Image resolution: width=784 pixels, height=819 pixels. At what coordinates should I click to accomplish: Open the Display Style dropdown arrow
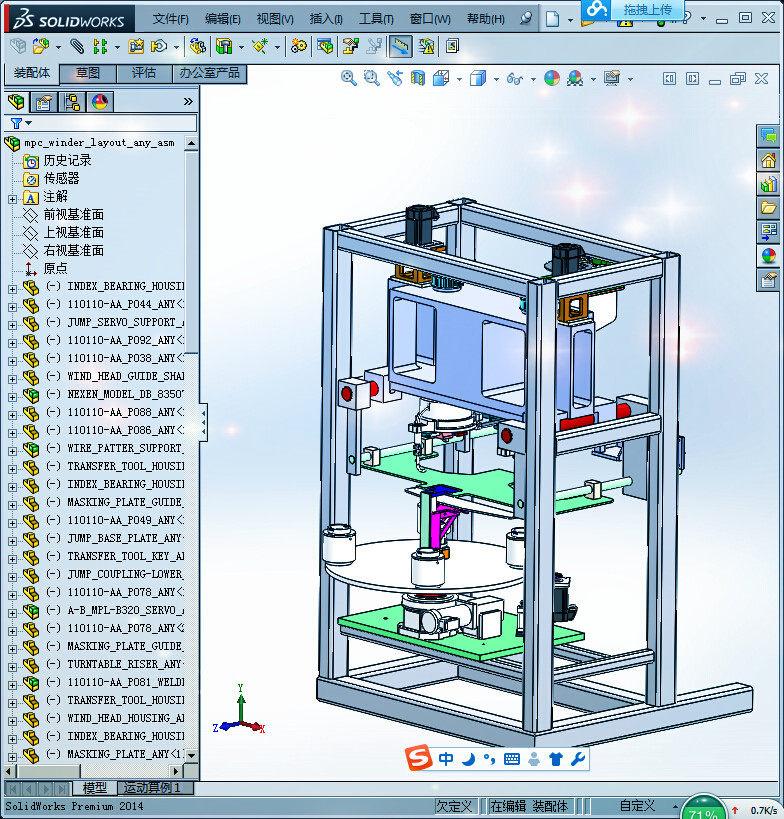496,79
